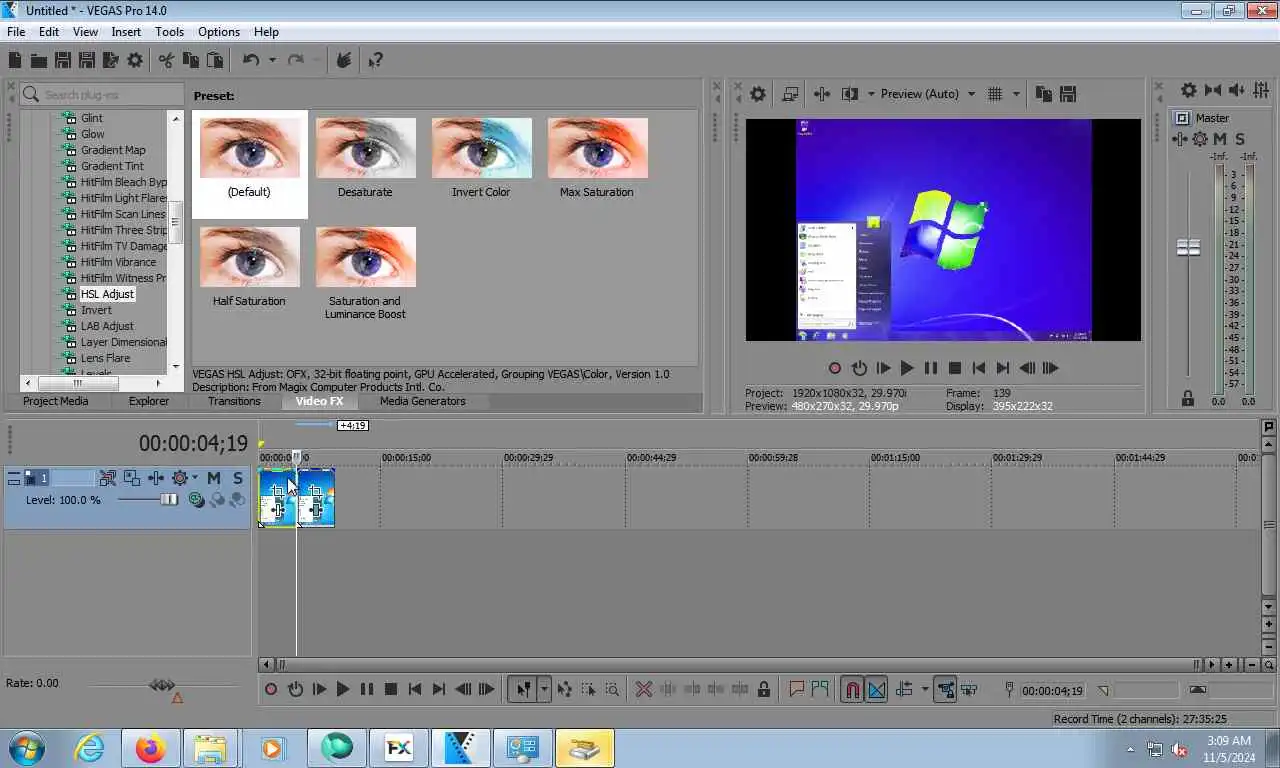Viewport: 1280px width, 768px height.
Task: Open the undo history dropdown arrow
Action: [x=272, y=60]
